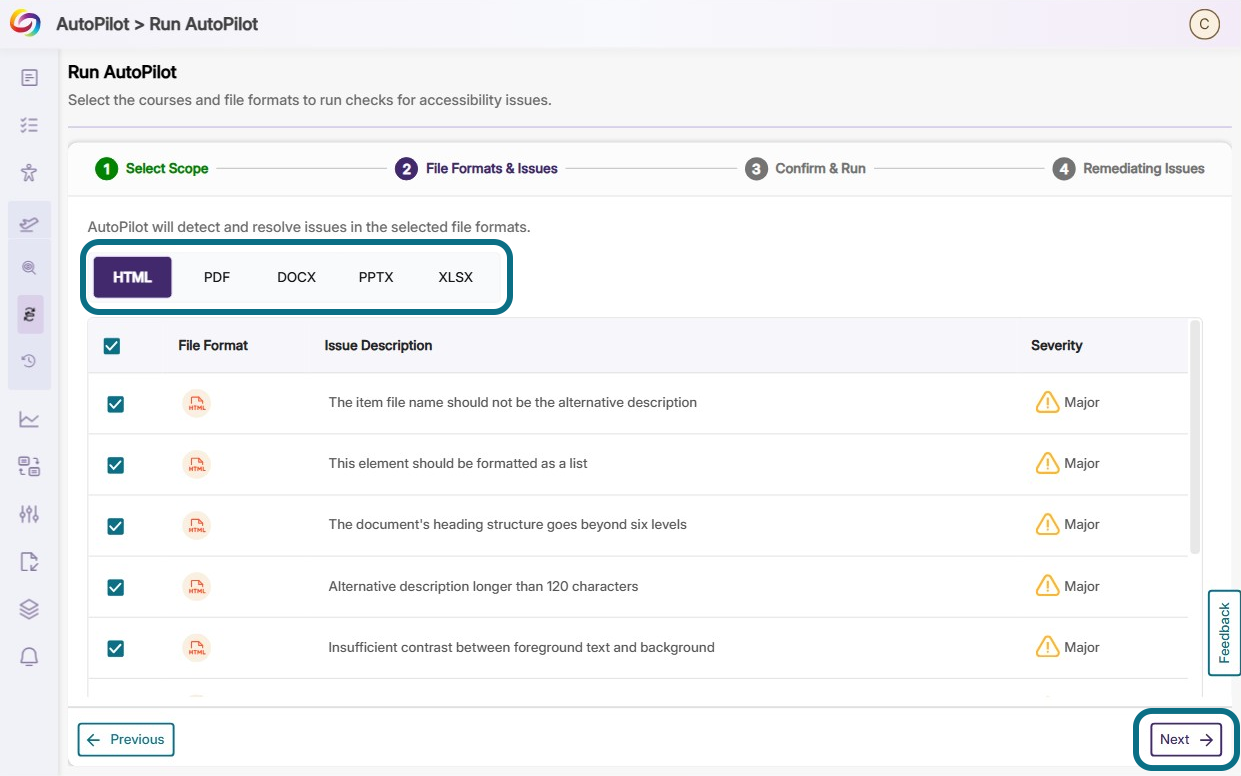Open the user profile avatar C
The width and height of the screenshot is (1241, 776).
click(x=1204, y=25)
